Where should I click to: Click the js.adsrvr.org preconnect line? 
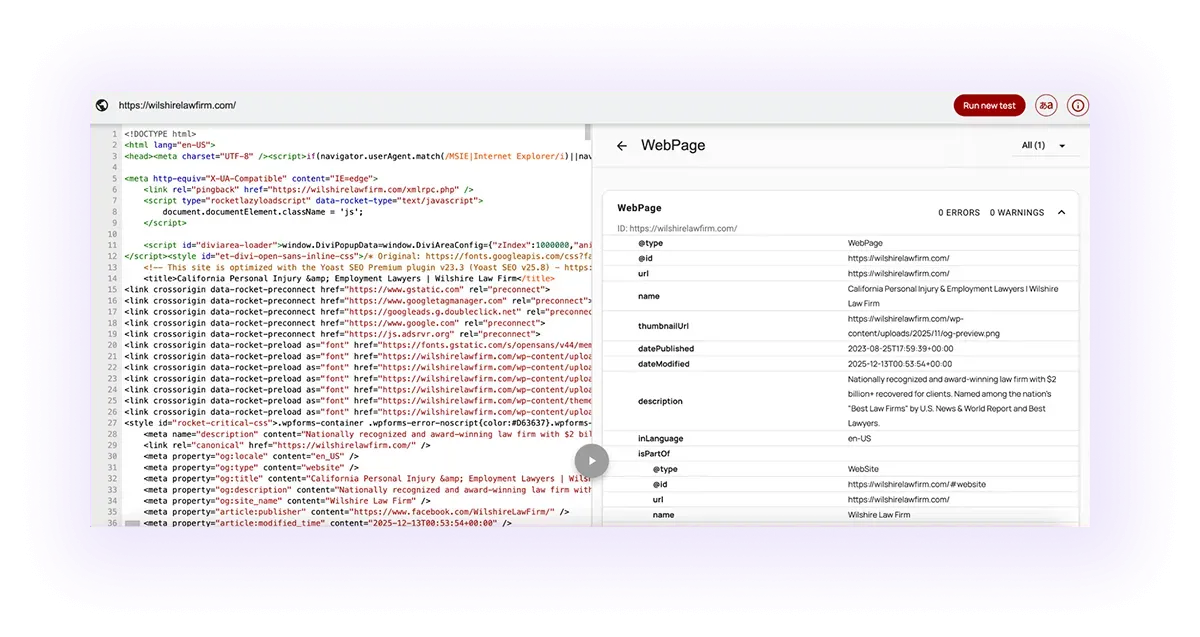pyautogui.click(x=332, y=334)
